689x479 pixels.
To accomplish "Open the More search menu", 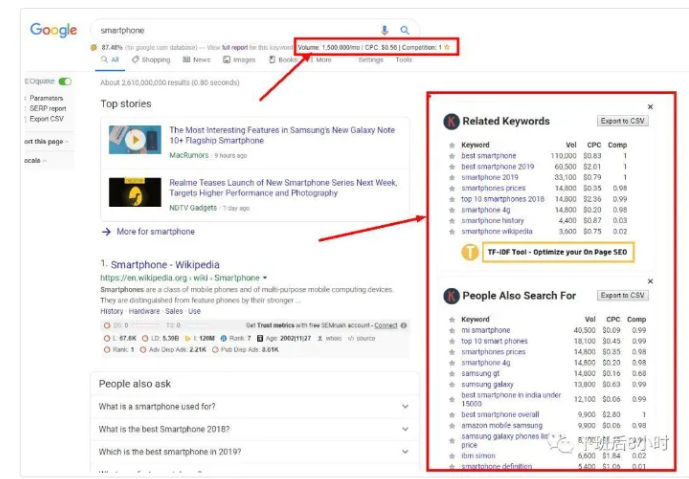I will click(321, 59).
